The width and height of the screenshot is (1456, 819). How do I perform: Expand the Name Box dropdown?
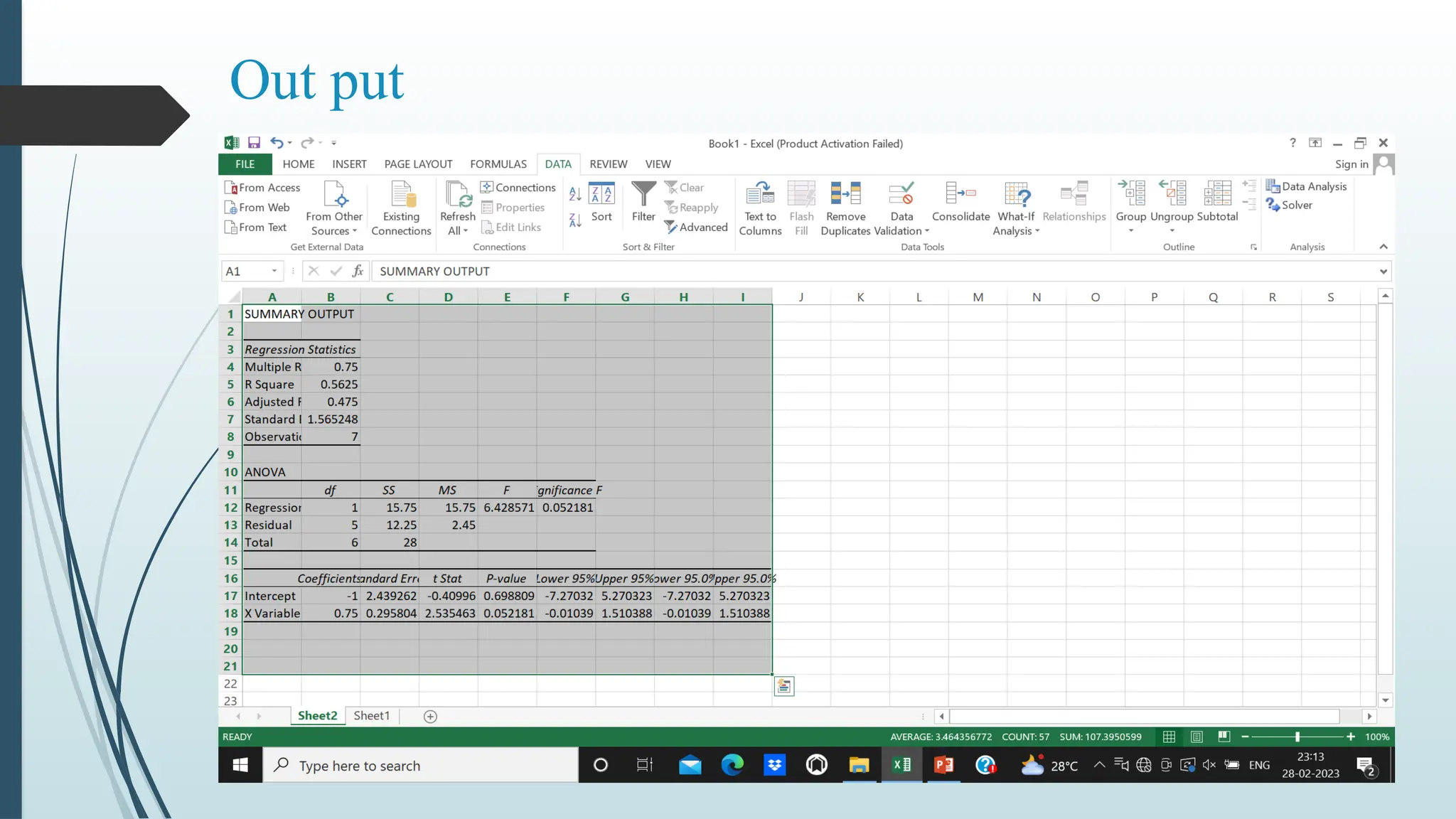pyautogui.click(x=274, y=271)
